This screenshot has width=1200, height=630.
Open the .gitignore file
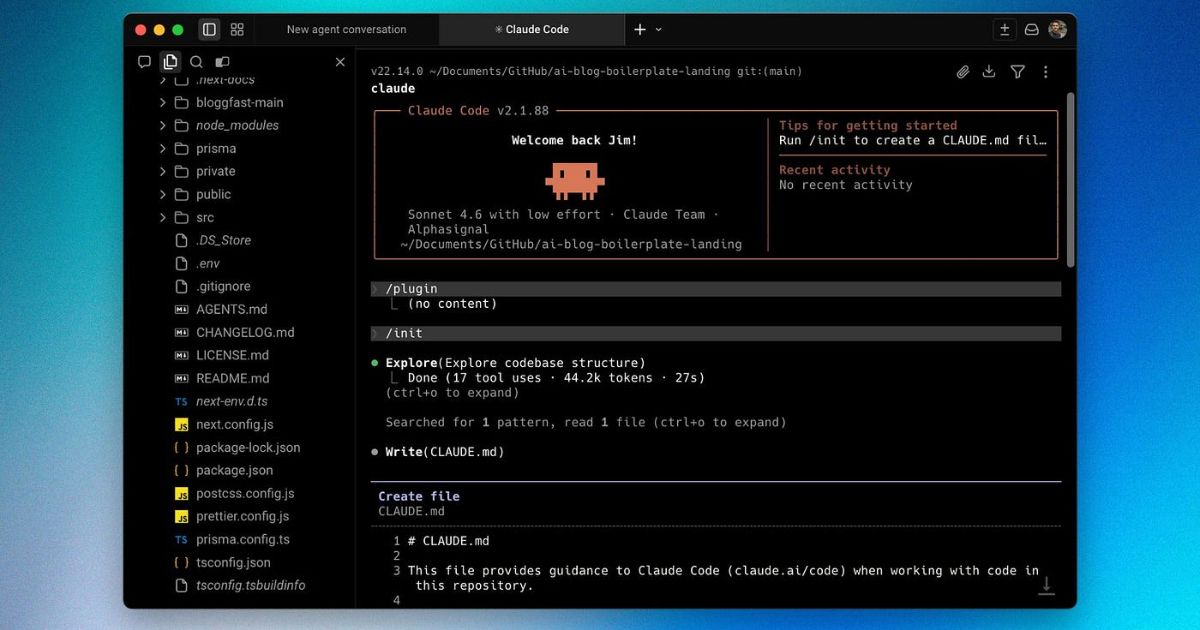click(222, 287)
